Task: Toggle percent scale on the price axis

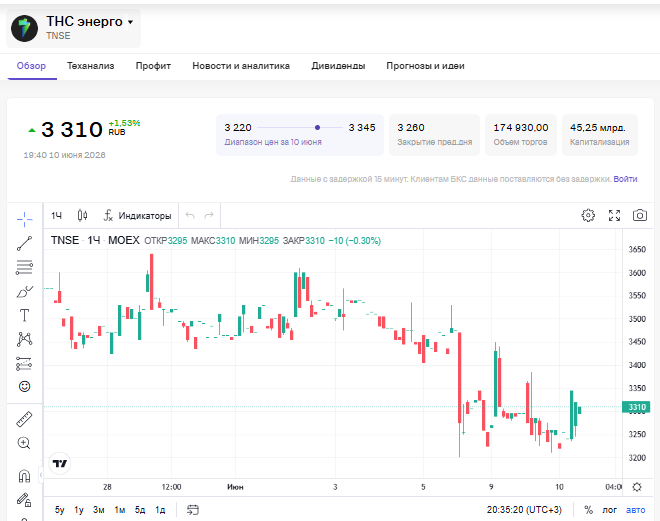Action: pyautogui.click(x=588, y=510)
